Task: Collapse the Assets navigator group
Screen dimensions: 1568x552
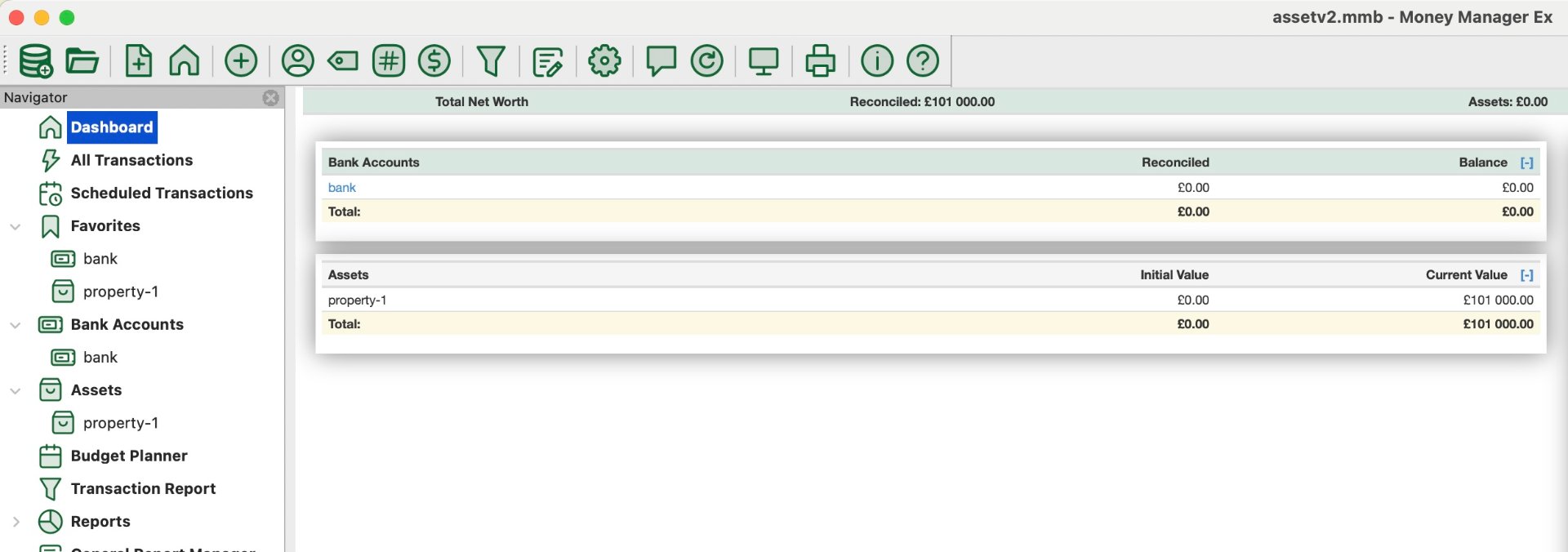Action: [16, 390]
